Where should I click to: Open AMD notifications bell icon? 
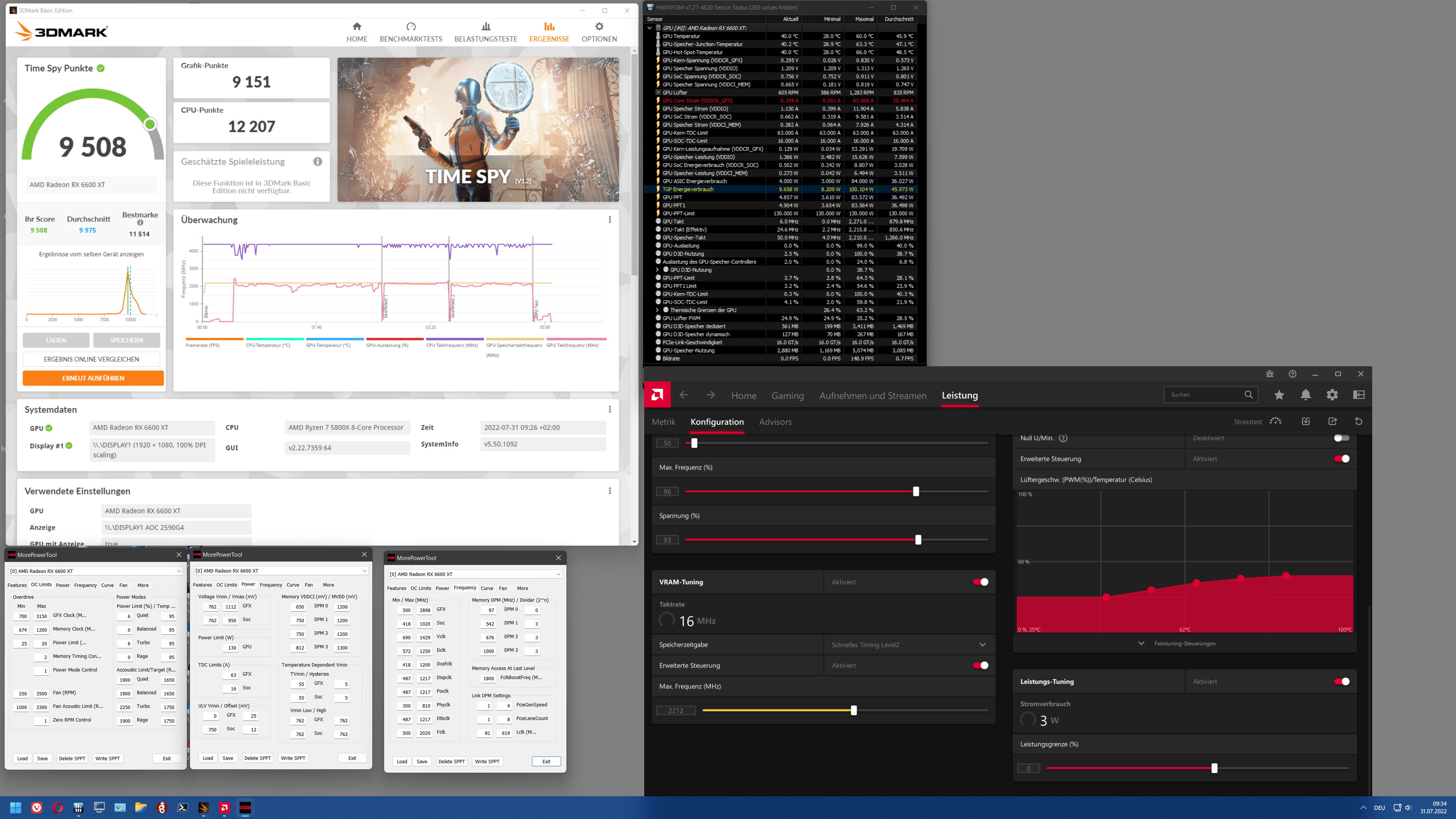pos(1305,395)
